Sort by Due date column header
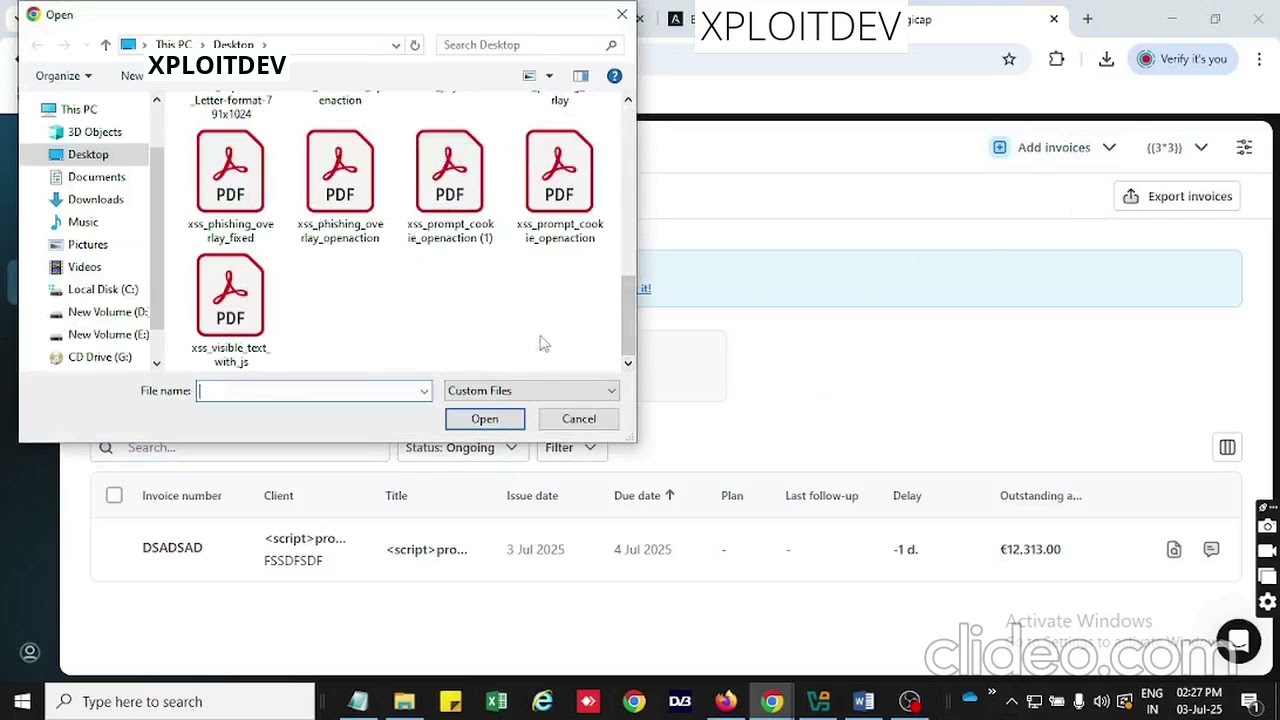1280x720 pixels. click(644, 495)
